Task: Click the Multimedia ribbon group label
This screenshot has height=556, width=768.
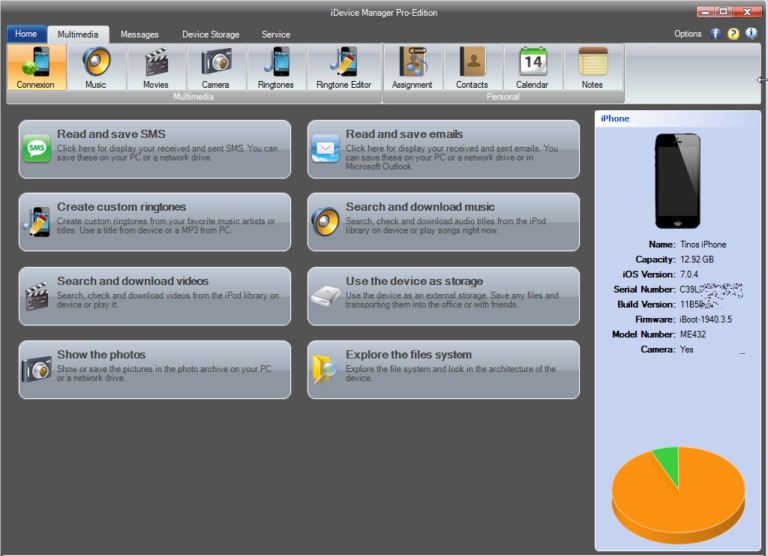Action: 193,97
